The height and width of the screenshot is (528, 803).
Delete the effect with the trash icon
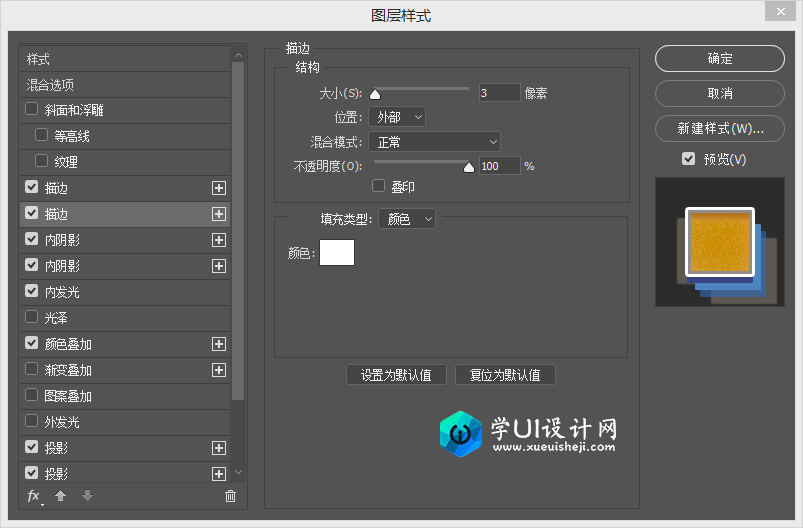pos(230,496)
